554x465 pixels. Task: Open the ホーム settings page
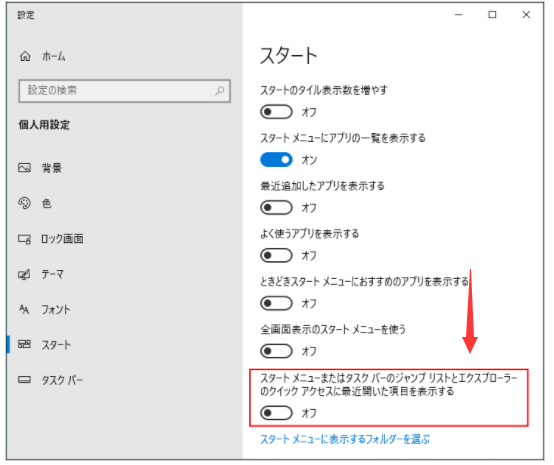[x=54, y=56]
